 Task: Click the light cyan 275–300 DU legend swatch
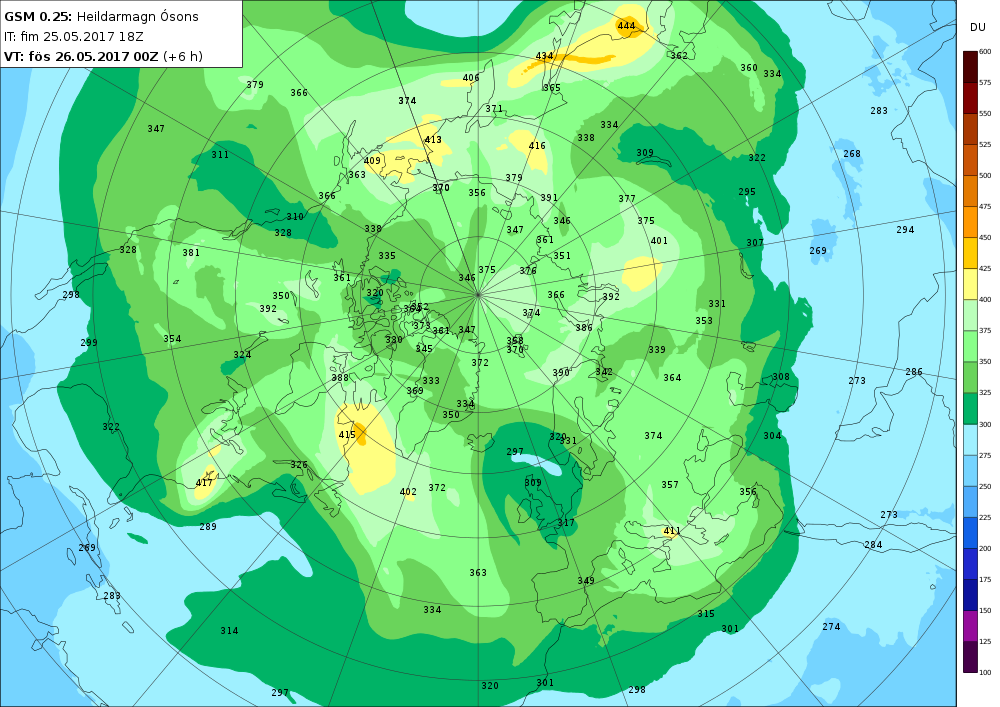coord(970,439)
